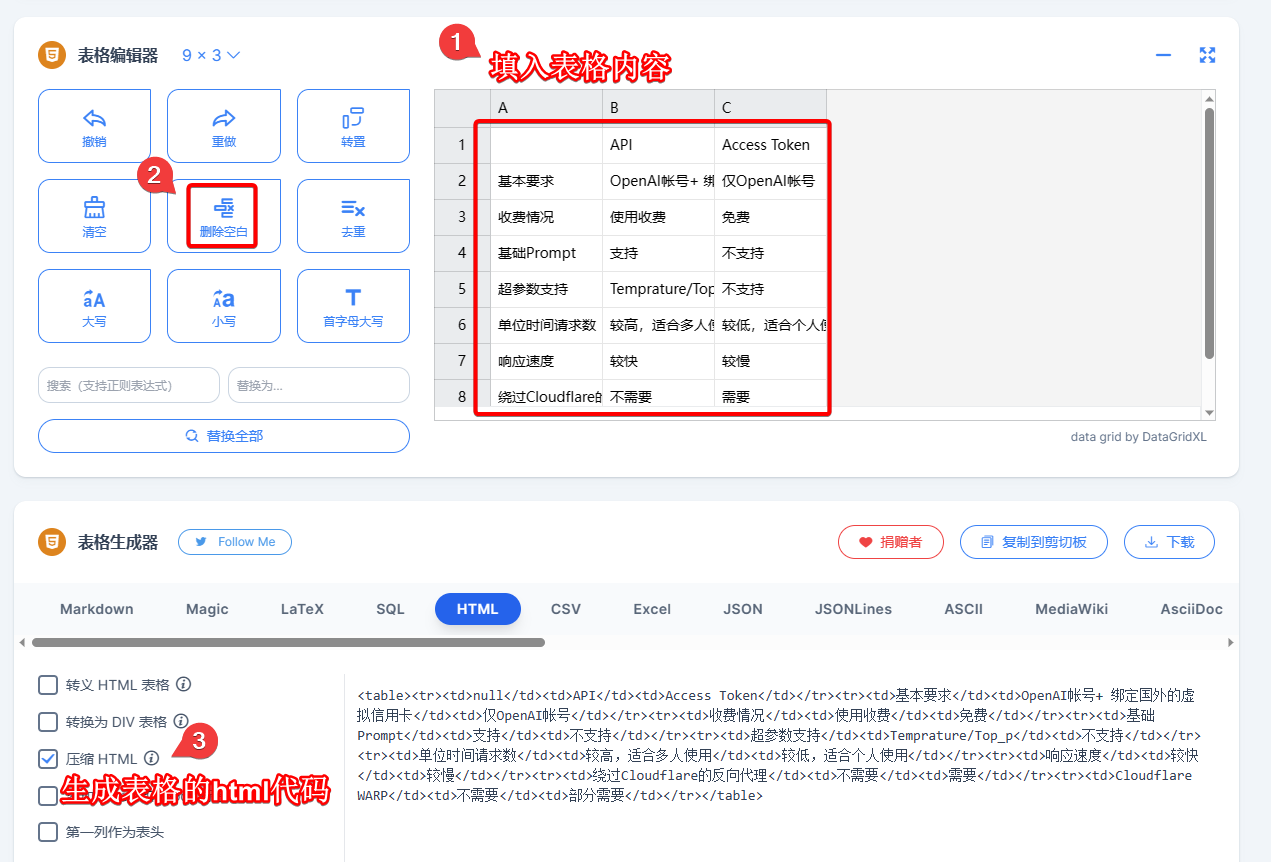Click the cell containing 基础Prompt
Screen dimensions: 1271x862
tap(546, 253)
